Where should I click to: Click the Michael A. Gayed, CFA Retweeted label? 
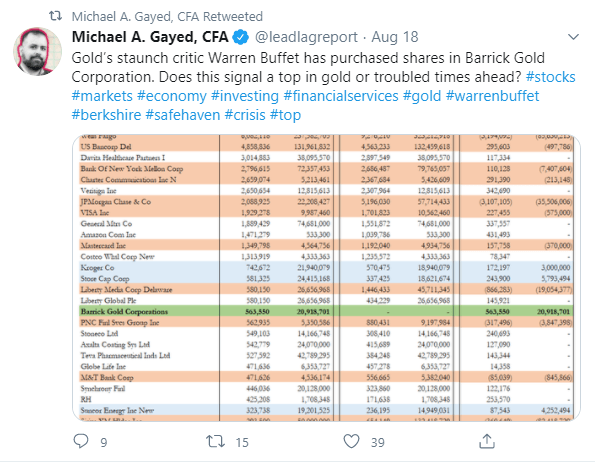click(x=167, y=16)
